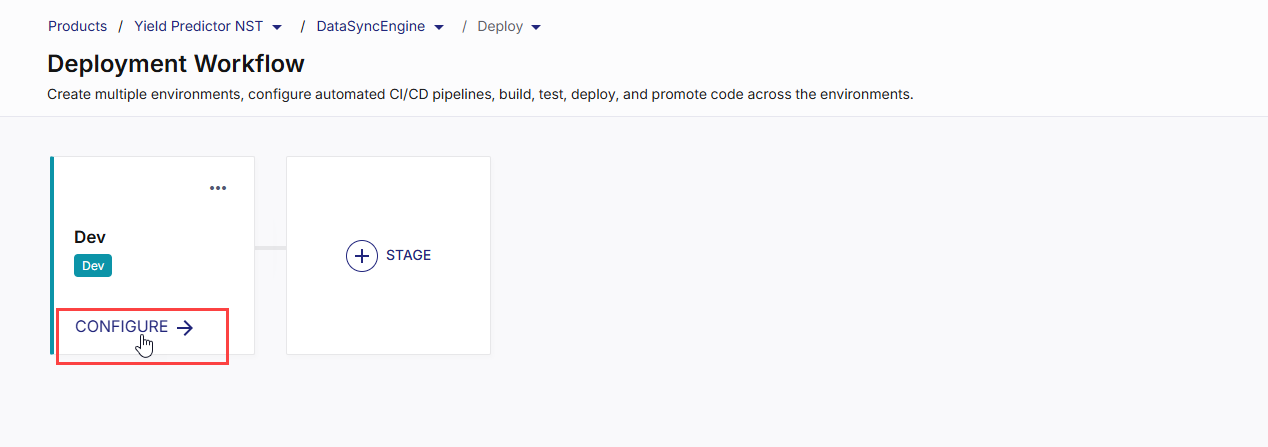Click the CONFIGURE link text
This screenshot has height=447, width=1268.
[x=121, y=327]
